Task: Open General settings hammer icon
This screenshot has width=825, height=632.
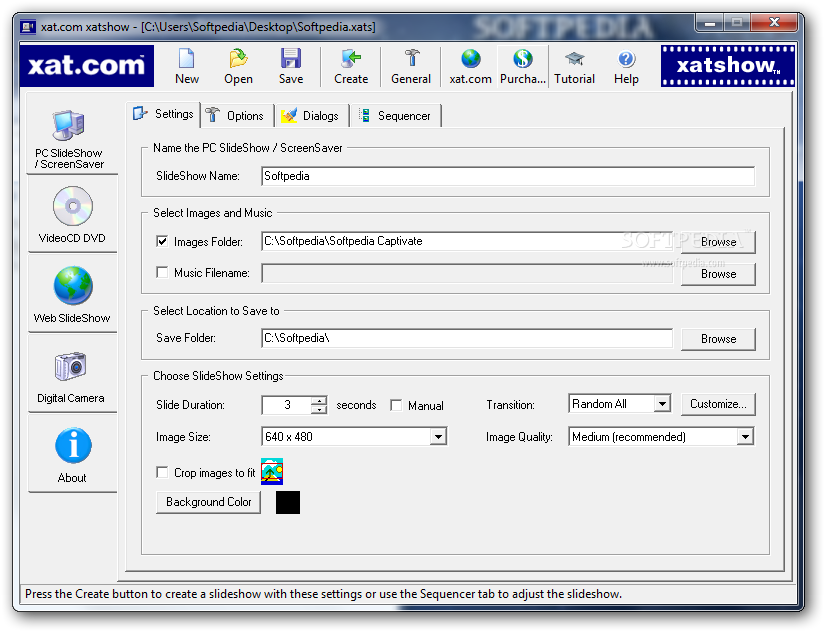Action: point(411,59)
